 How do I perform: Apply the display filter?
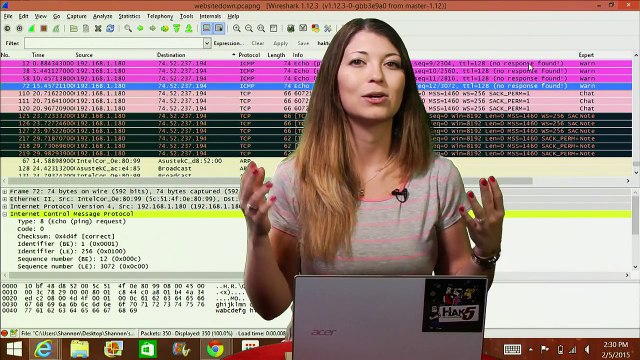(280, 43)
